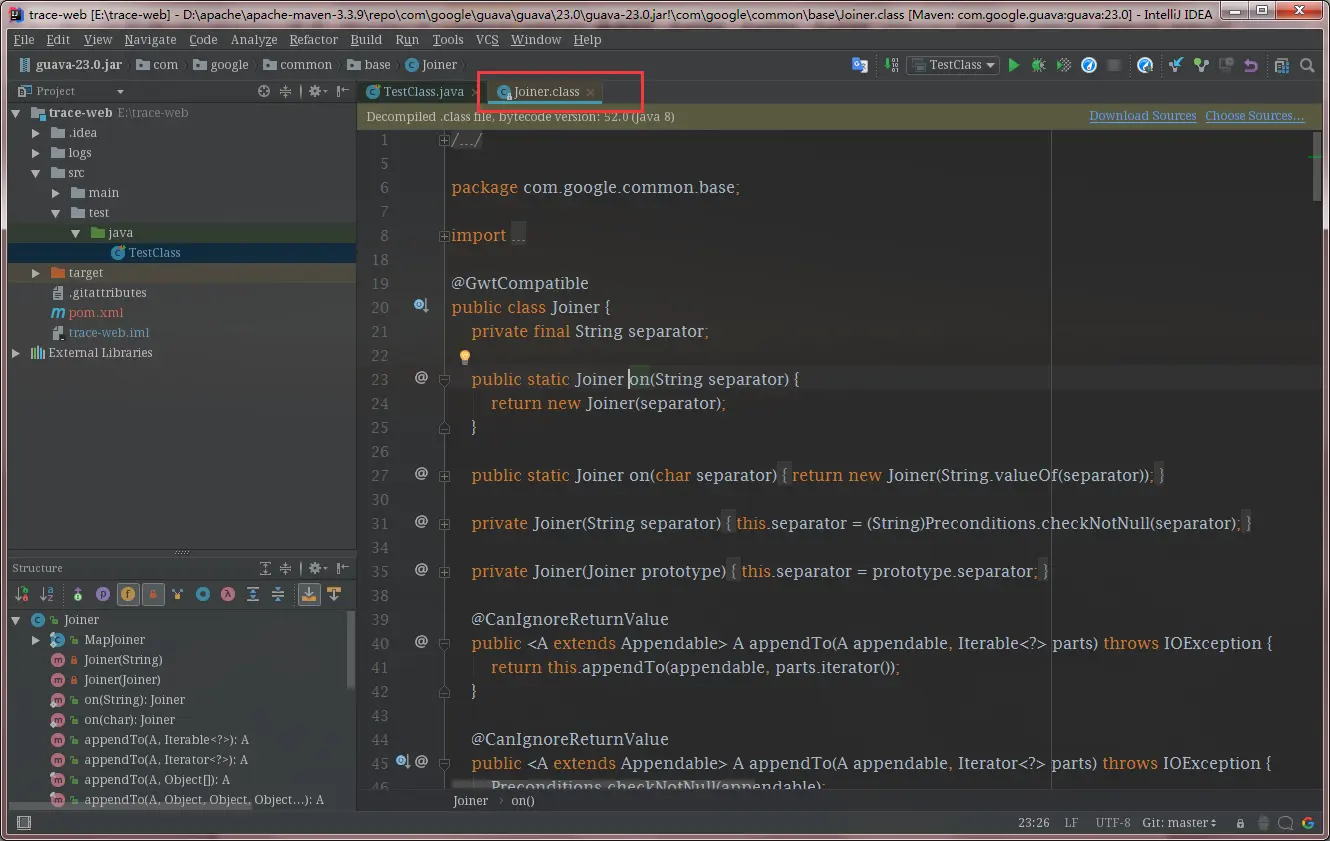Toggle Show non-public members lock filter
Image resolution: width=1330 pixels, height=841 pixels.
pyautogui.click(x=153, y=594)
